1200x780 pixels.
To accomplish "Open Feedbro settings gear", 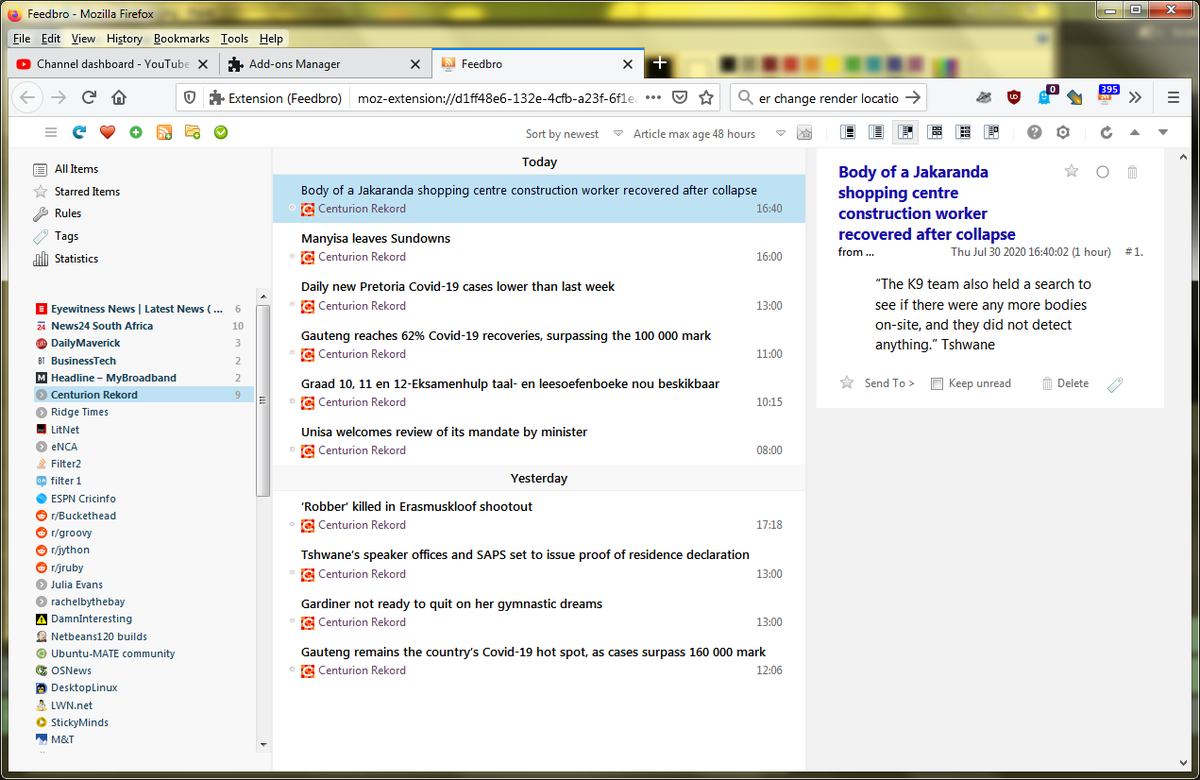I will tap(1063, 132).
